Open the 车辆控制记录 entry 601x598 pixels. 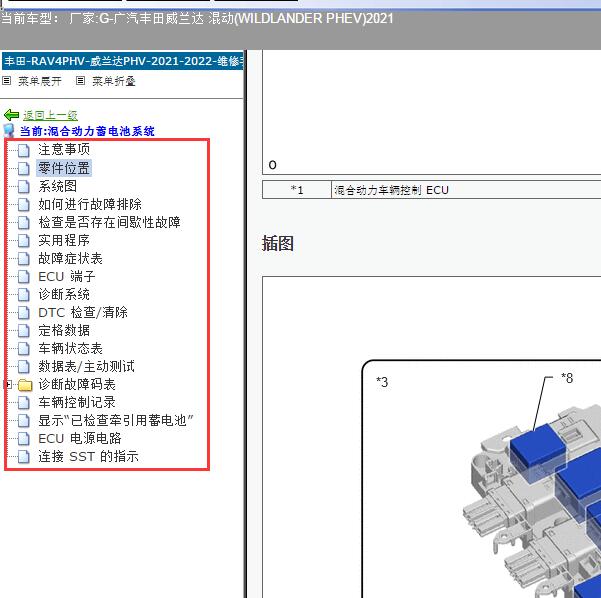[x=77, y=402]
